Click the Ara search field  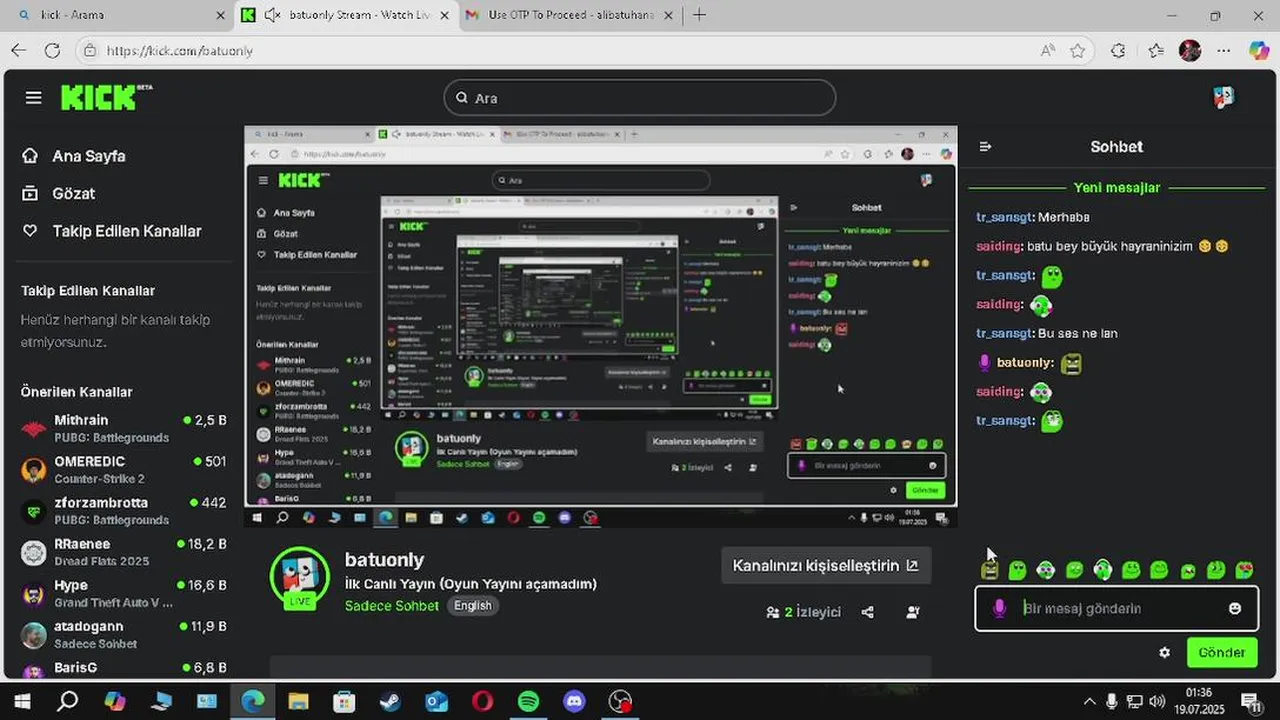coord(640,98)
